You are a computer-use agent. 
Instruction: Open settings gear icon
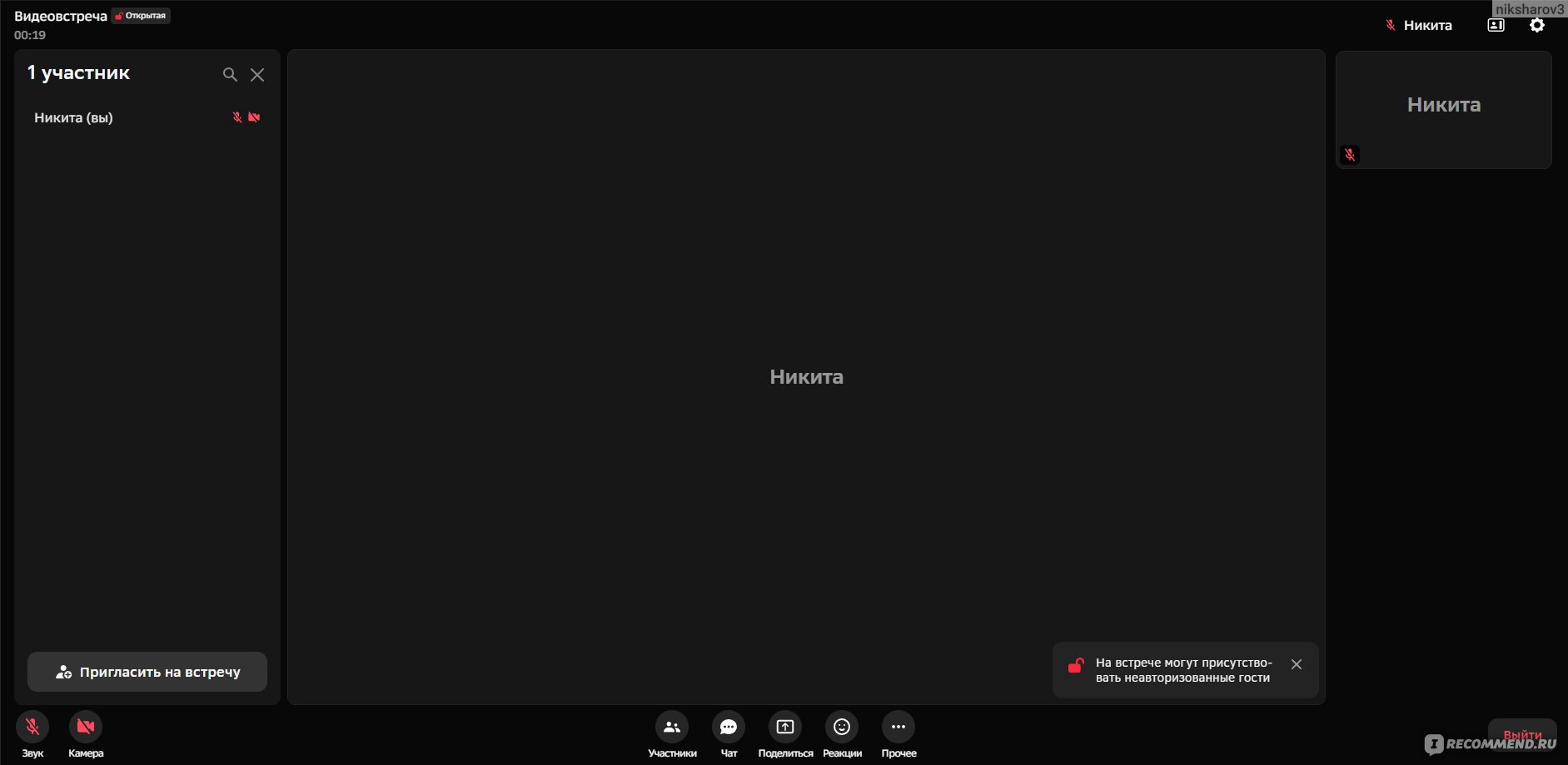click(1537, 25)
